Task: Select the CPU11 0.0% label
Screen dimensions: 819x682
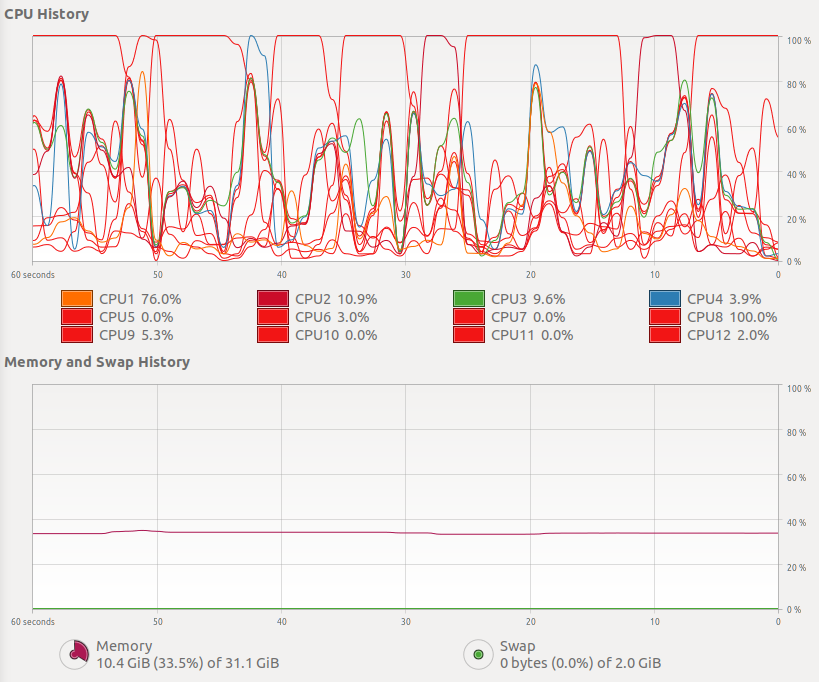Action: pos(532,335)
